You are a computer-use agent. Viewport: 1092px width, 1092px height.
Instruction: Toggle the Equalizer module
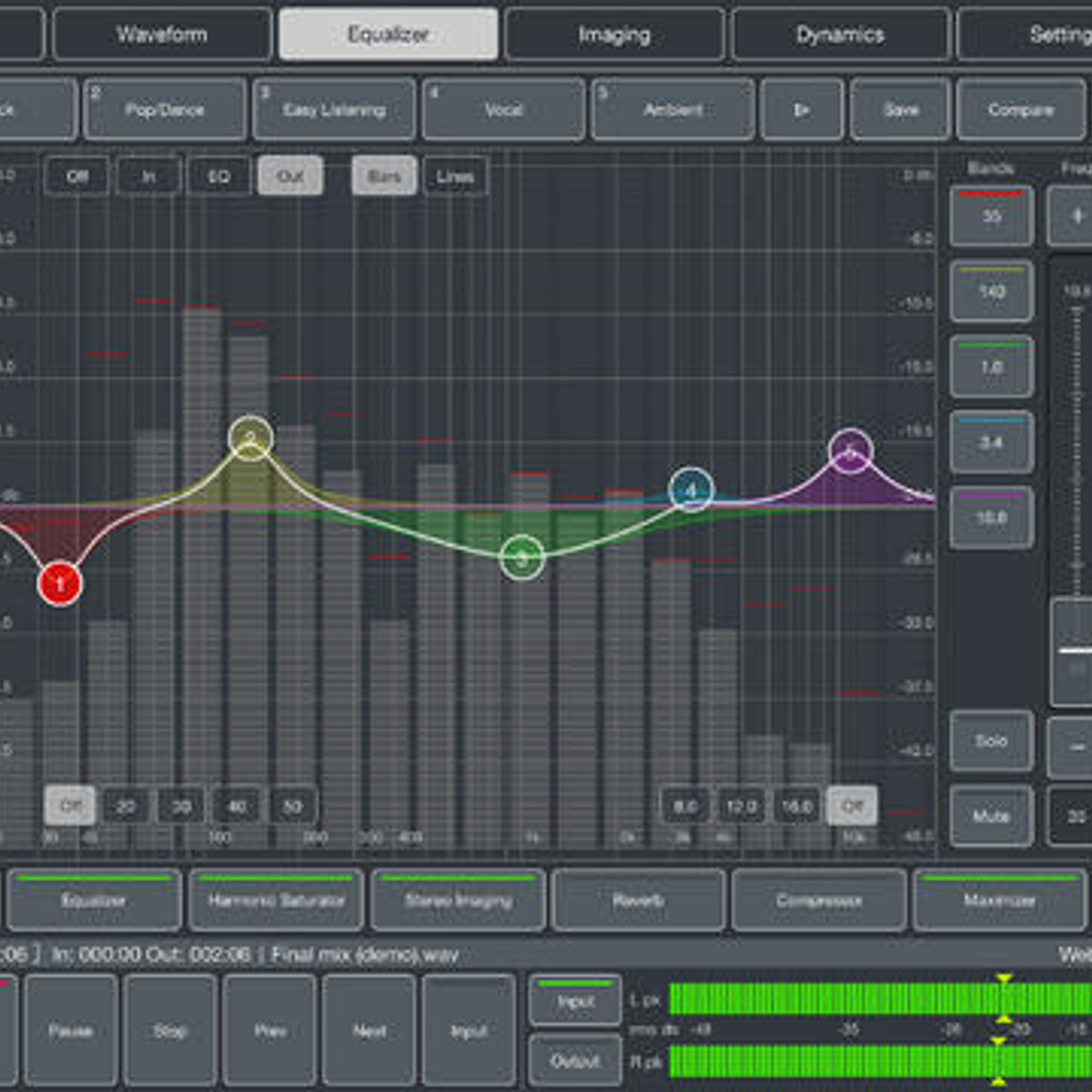click(94, 900)
